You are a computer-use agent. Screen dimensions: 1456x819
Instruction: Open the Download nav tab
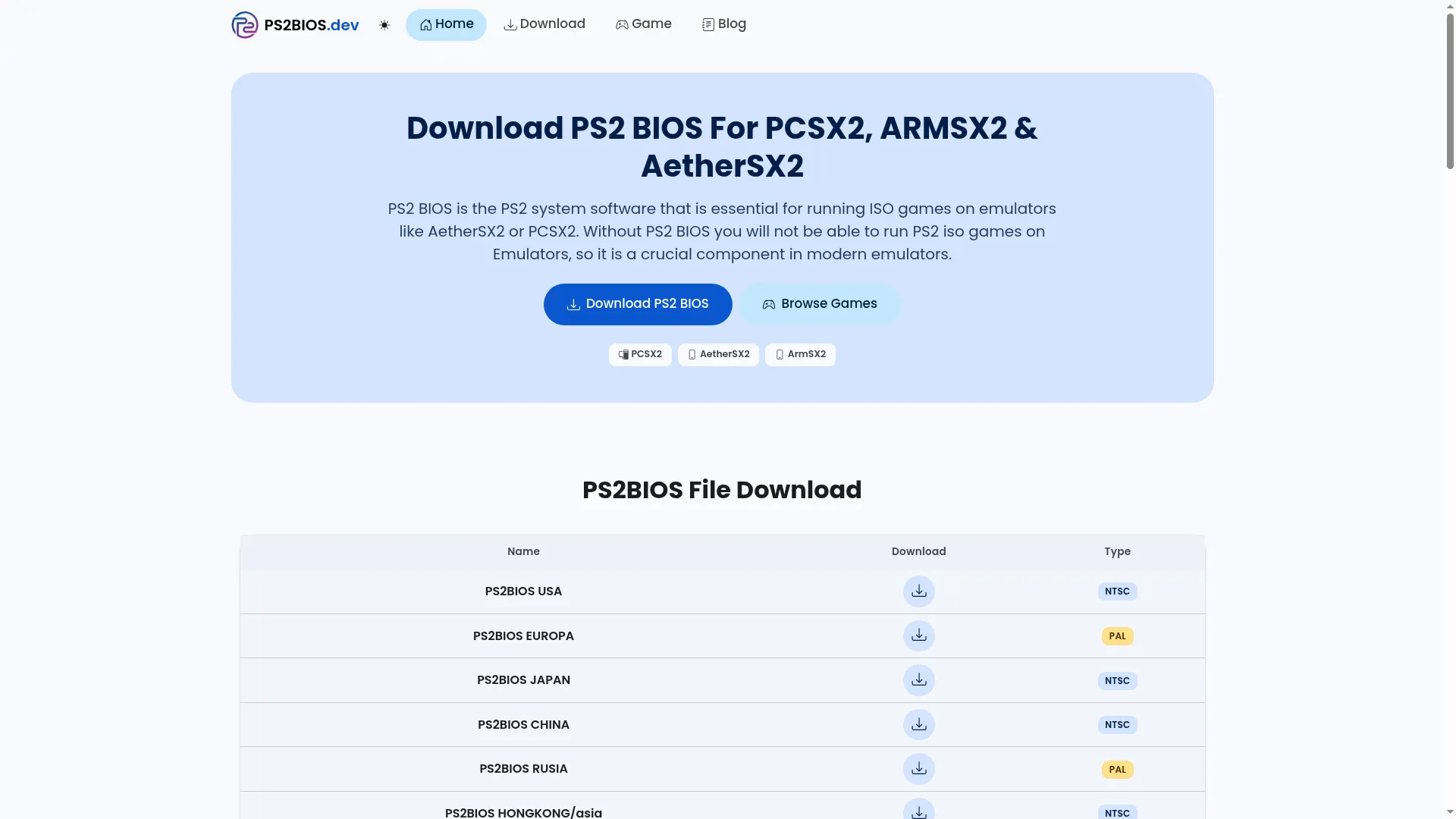[x=544, y=24]
